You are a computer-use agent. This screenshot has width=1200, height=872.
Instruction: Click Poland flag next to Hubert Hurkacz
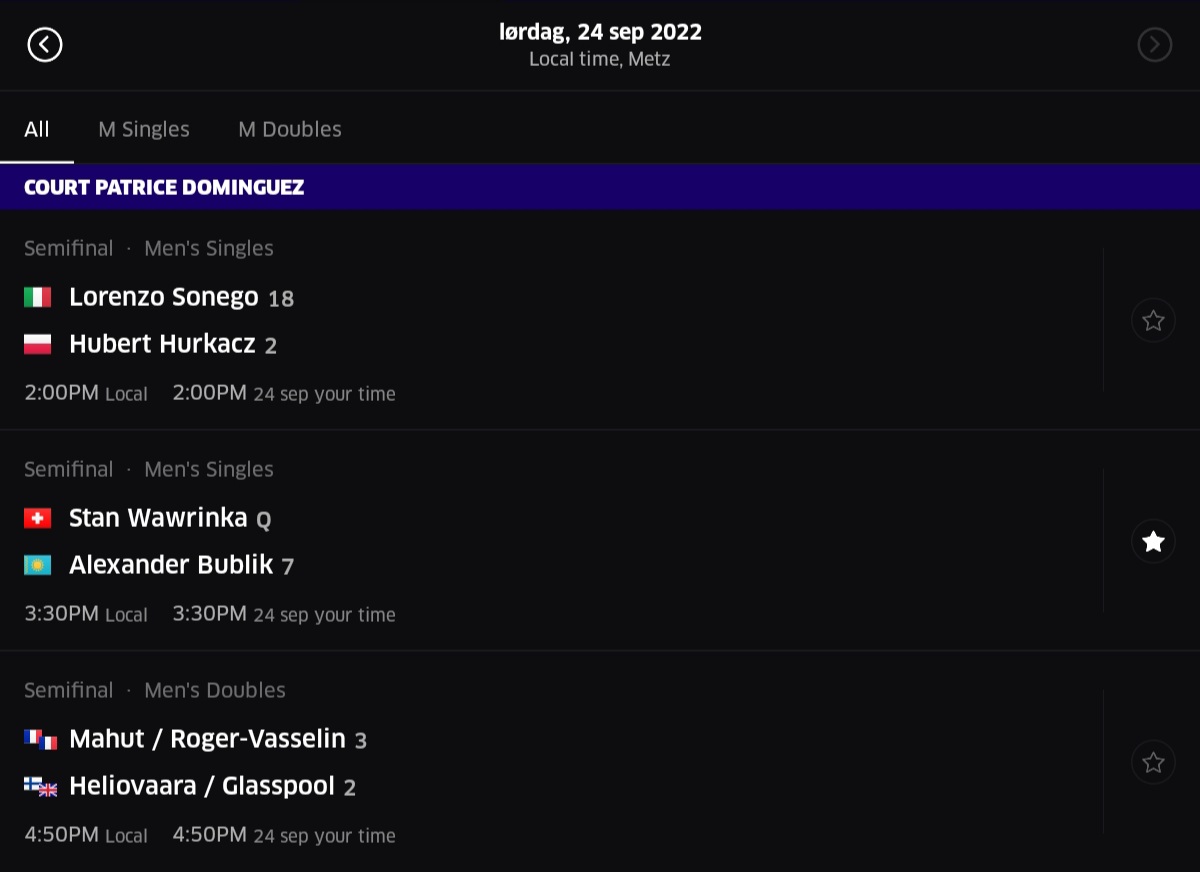pyautogui.click(x=38, y=344)
